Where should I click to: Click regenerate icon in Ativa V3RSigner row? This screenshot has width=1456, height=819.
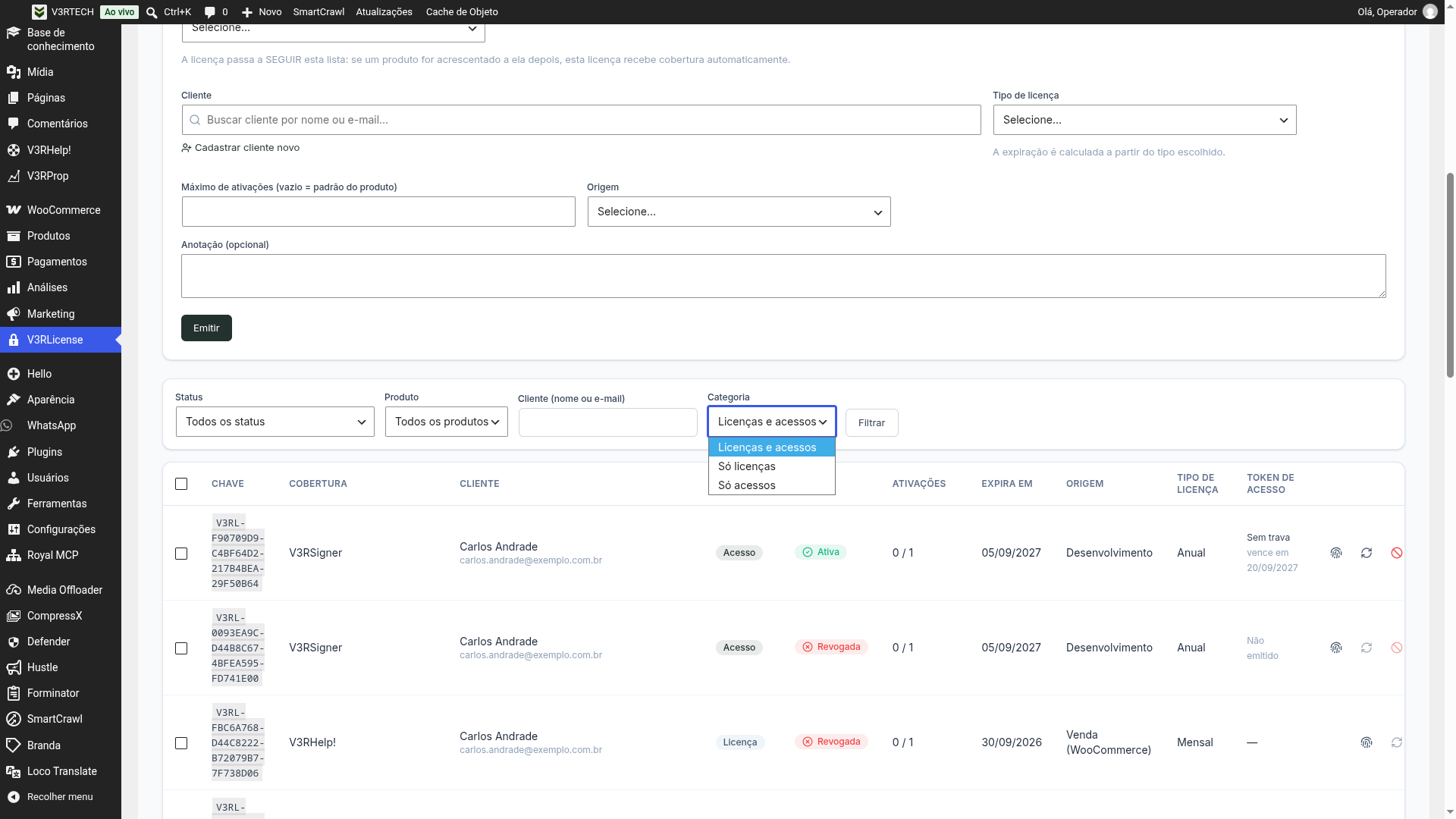1367,553
